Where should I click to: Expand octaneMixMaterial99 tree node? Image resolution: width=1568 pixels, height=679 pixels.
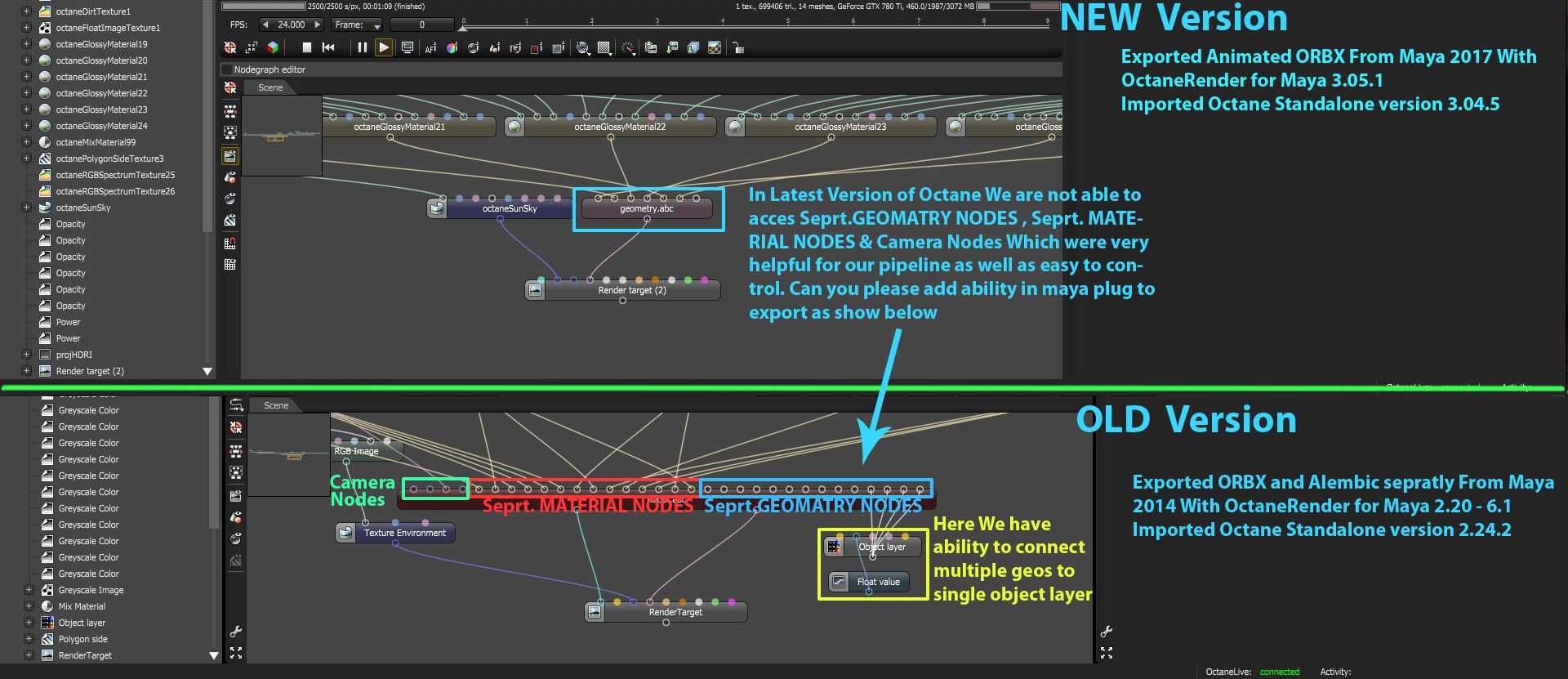tap(26, 142)
